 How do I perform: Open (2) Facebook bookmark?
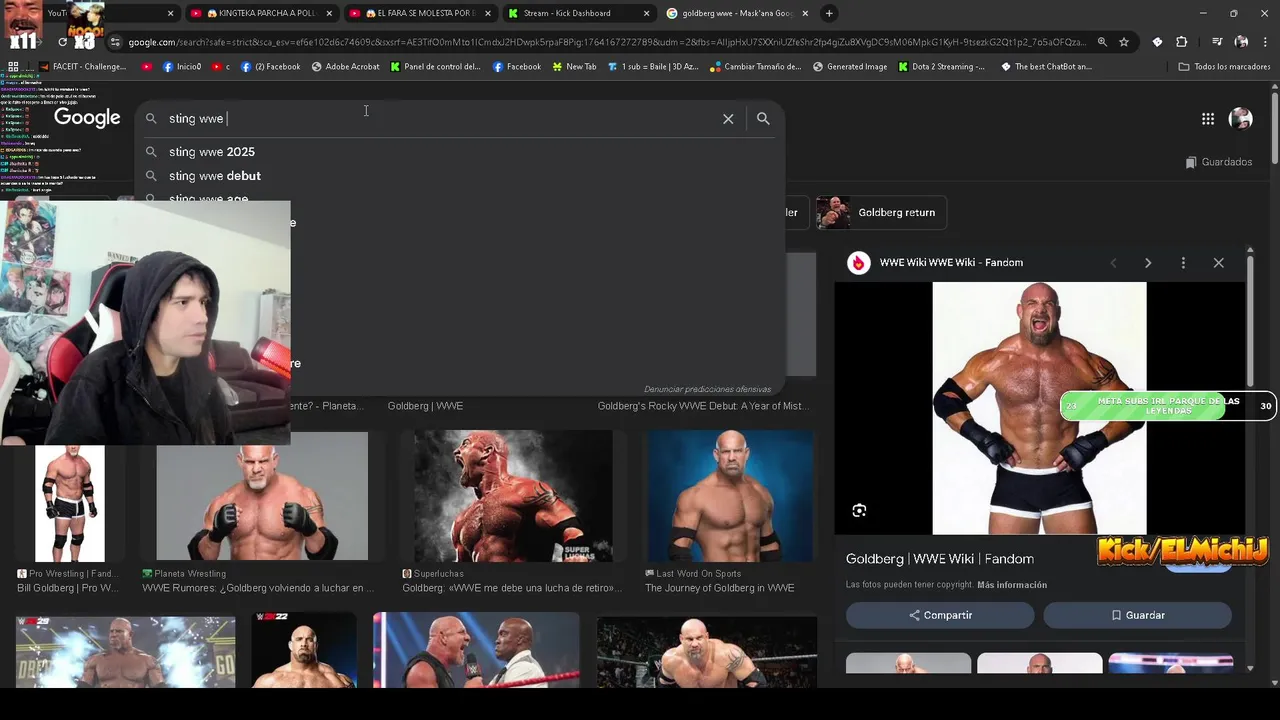[270, 67]
